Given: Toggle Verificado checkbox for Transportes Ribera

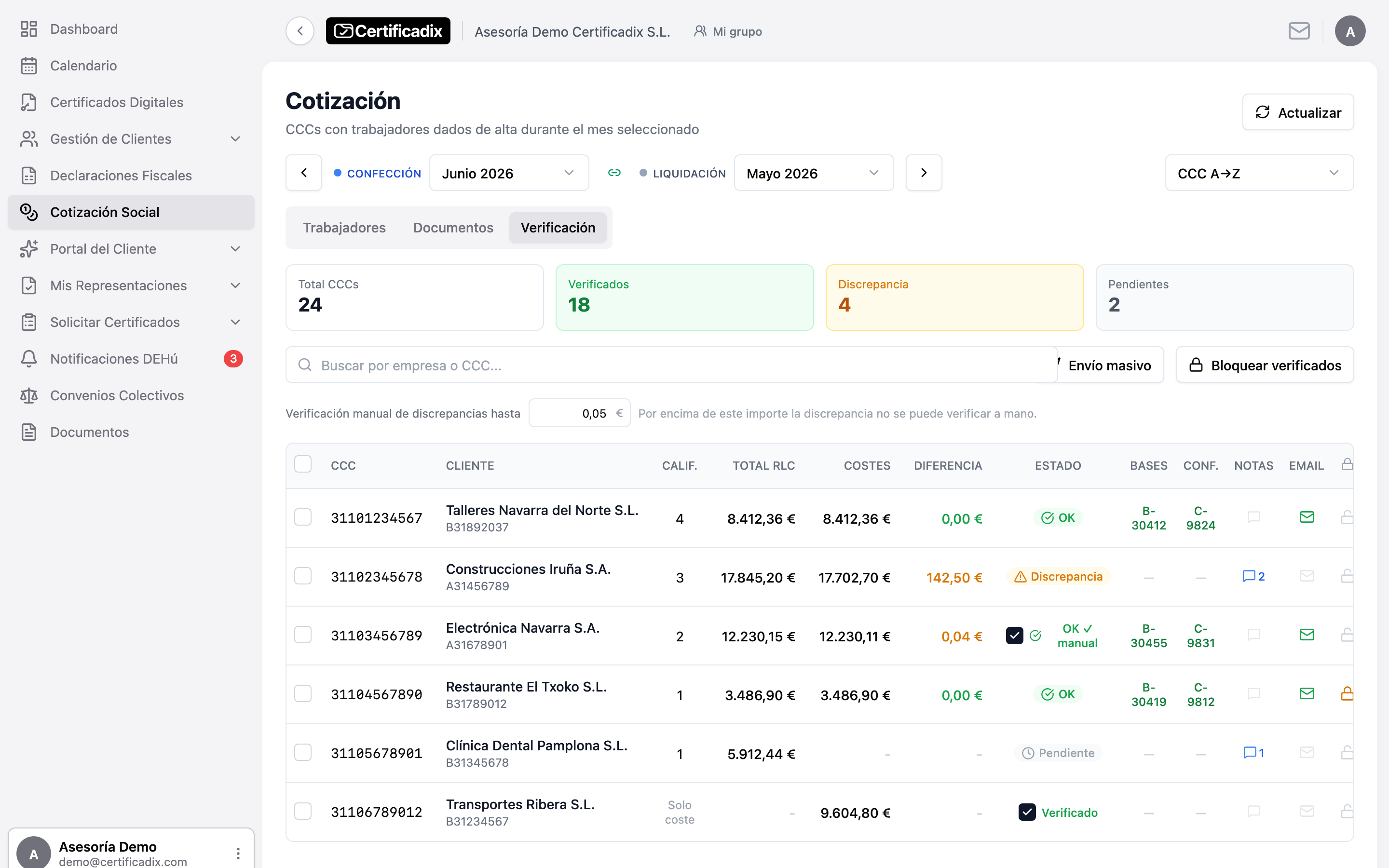Looking at the screenshot, I should [1027, 812].
